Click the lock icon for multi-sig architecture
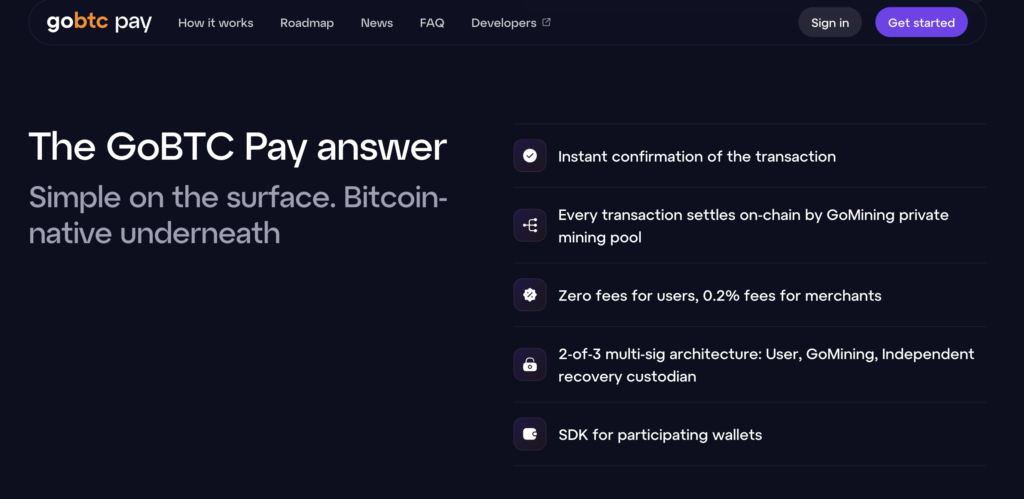The width and height of the screenshot is (1024, 499). click(x=530, y=364)
